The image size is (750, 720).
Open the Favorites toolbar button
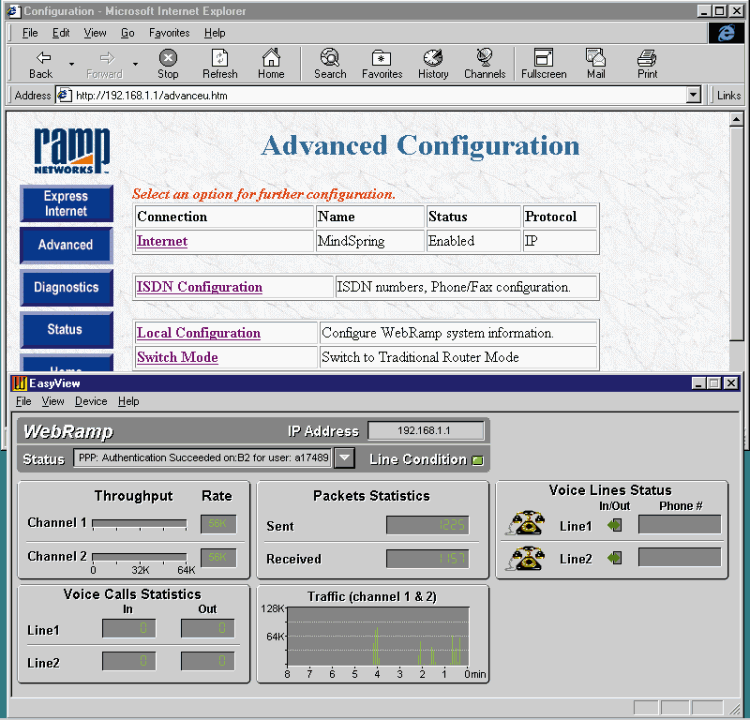pyautogui.click(x=382, y=64)
